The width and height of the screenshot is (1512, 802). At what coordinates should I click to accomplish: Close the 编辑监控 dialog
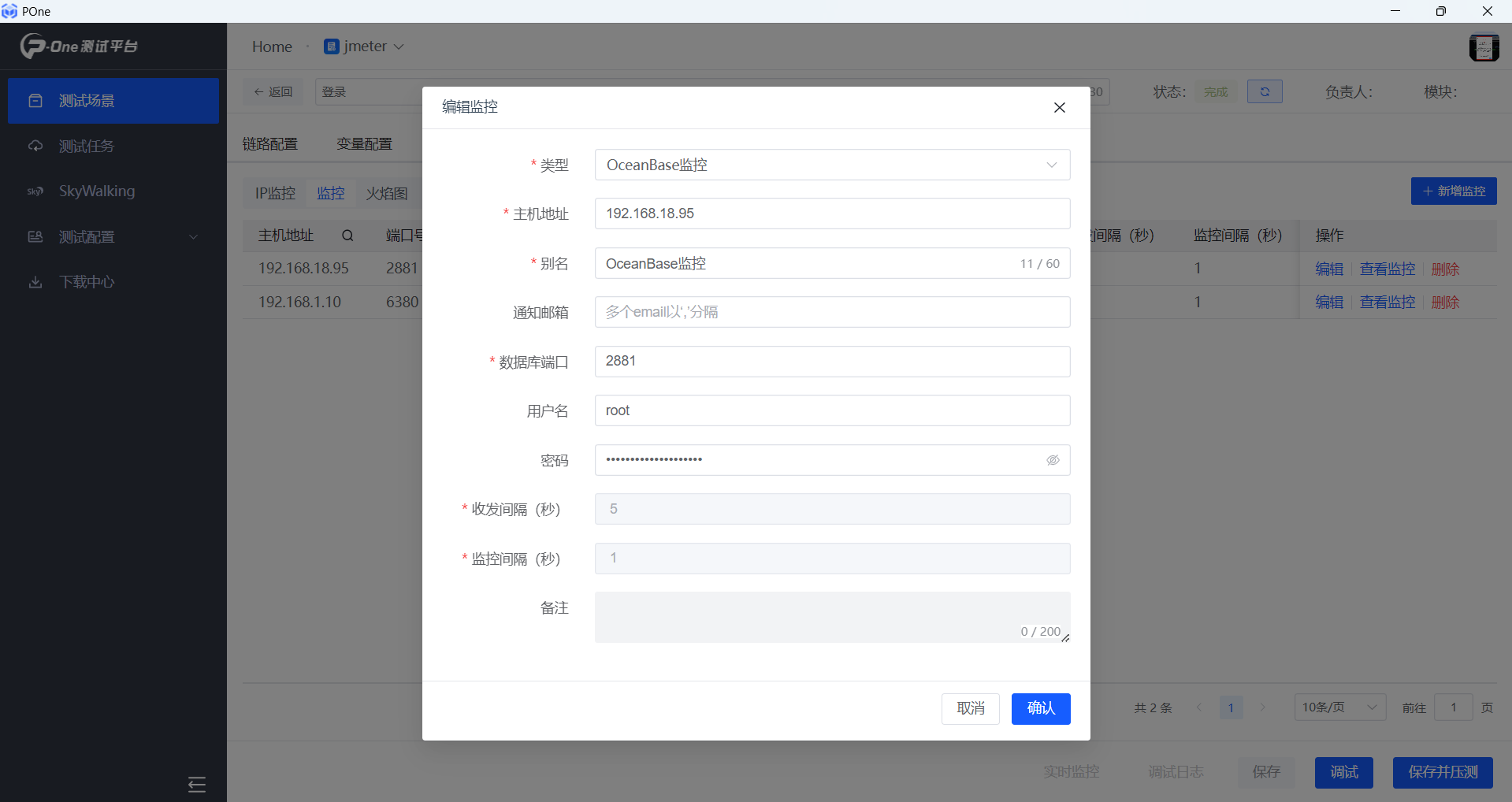(1060, 108)
